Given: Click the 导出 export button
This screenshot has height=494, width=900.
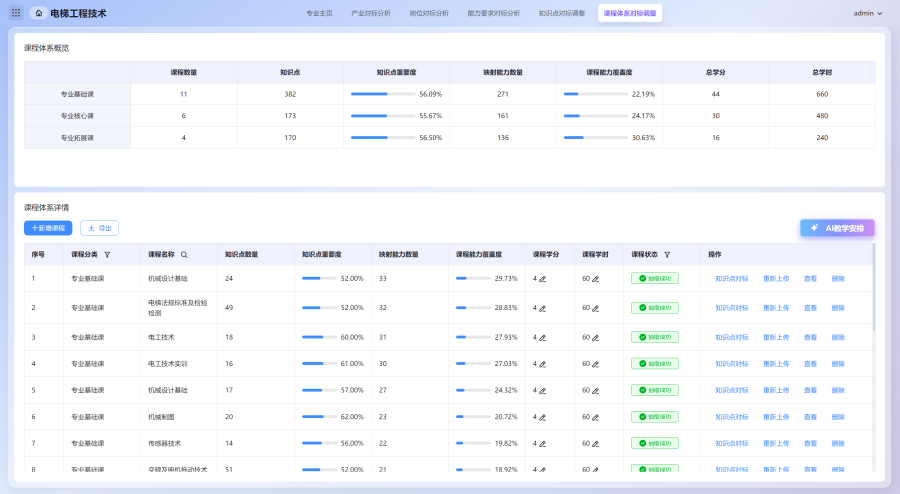Looking at the screenshot, I should [x=99, y=228].
